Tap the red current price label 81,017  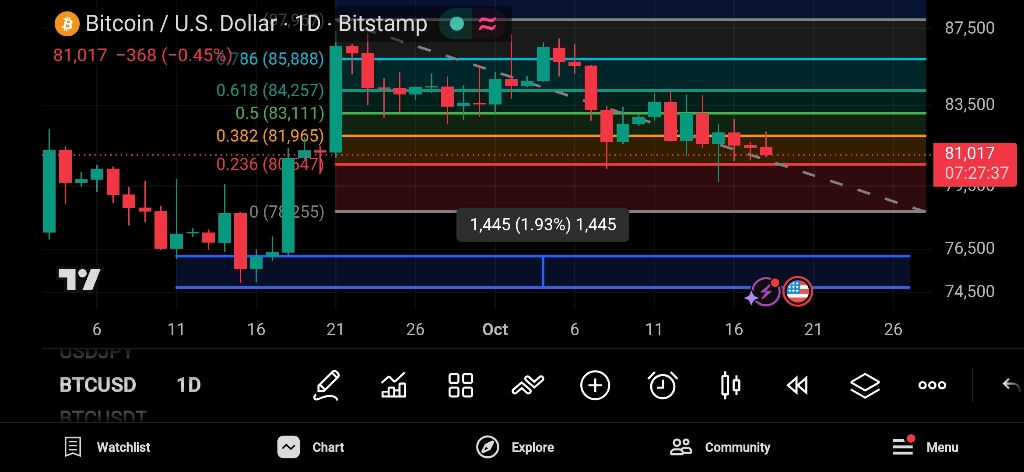tap(975, 163)
